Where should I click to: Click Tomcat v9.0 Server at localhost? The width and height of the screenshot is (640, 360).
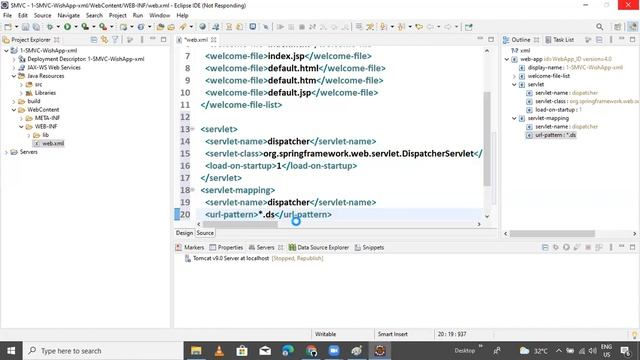point(231,258)
